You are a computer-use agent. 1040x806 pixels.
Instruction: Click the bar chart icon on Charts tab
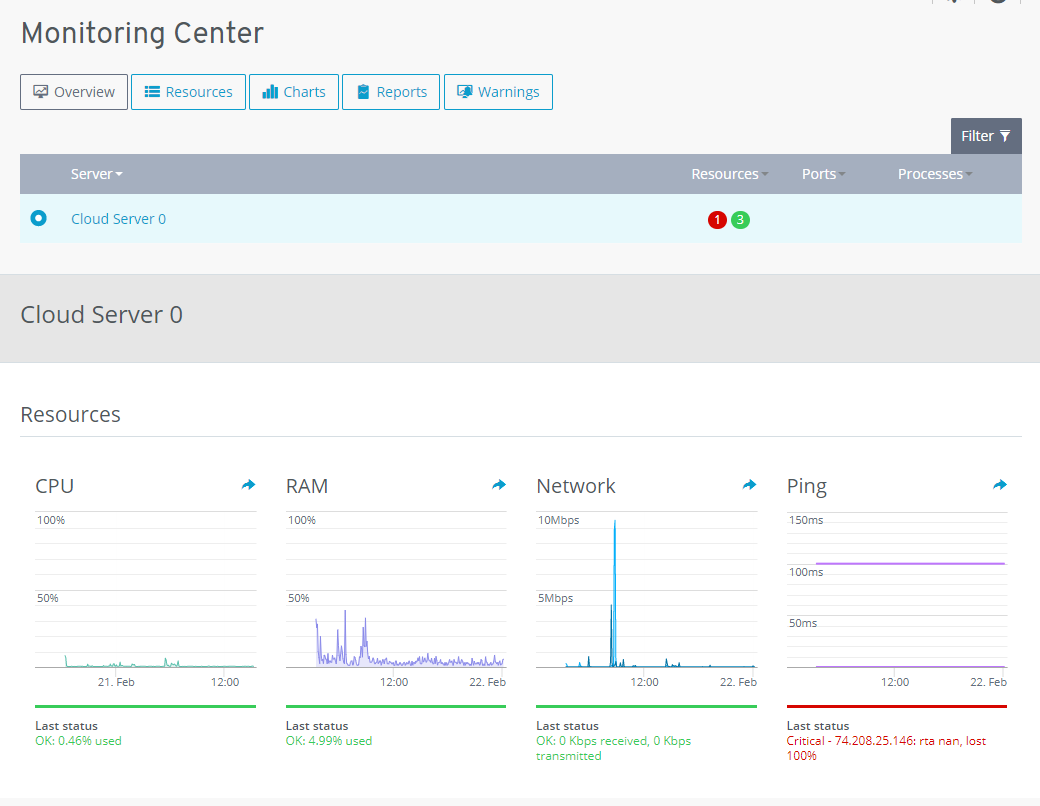[x=270, y=92]
